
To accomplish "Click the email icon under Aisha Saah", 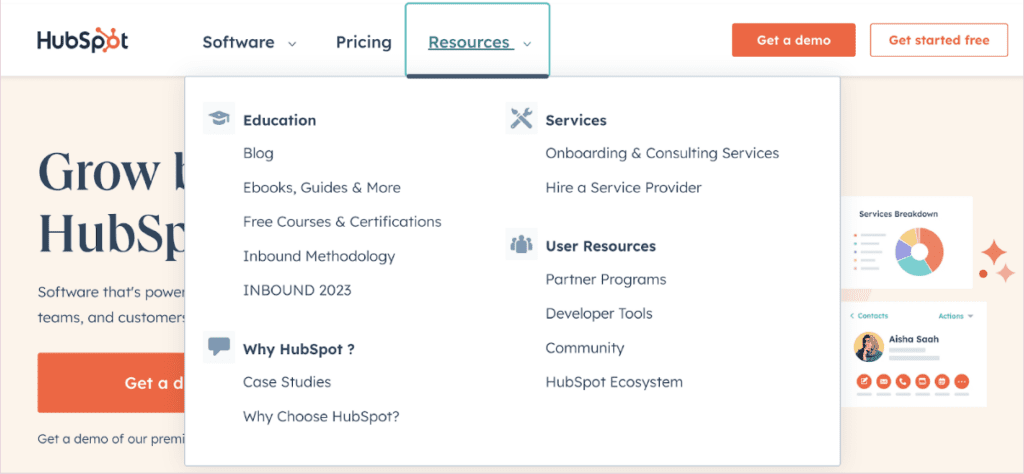I will [884, 381].
